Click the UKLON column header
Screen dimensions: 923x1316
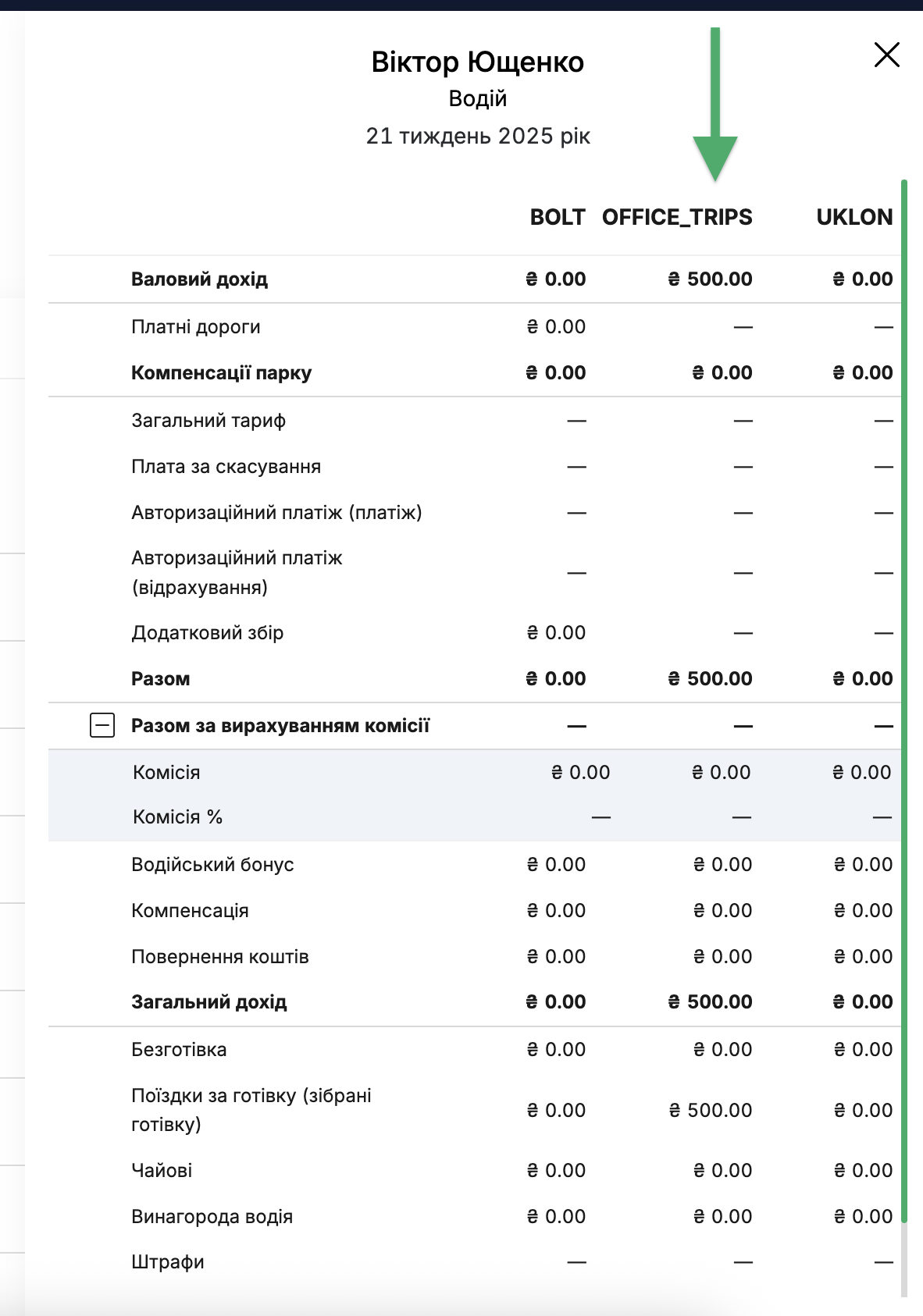[x=854, y=217]
